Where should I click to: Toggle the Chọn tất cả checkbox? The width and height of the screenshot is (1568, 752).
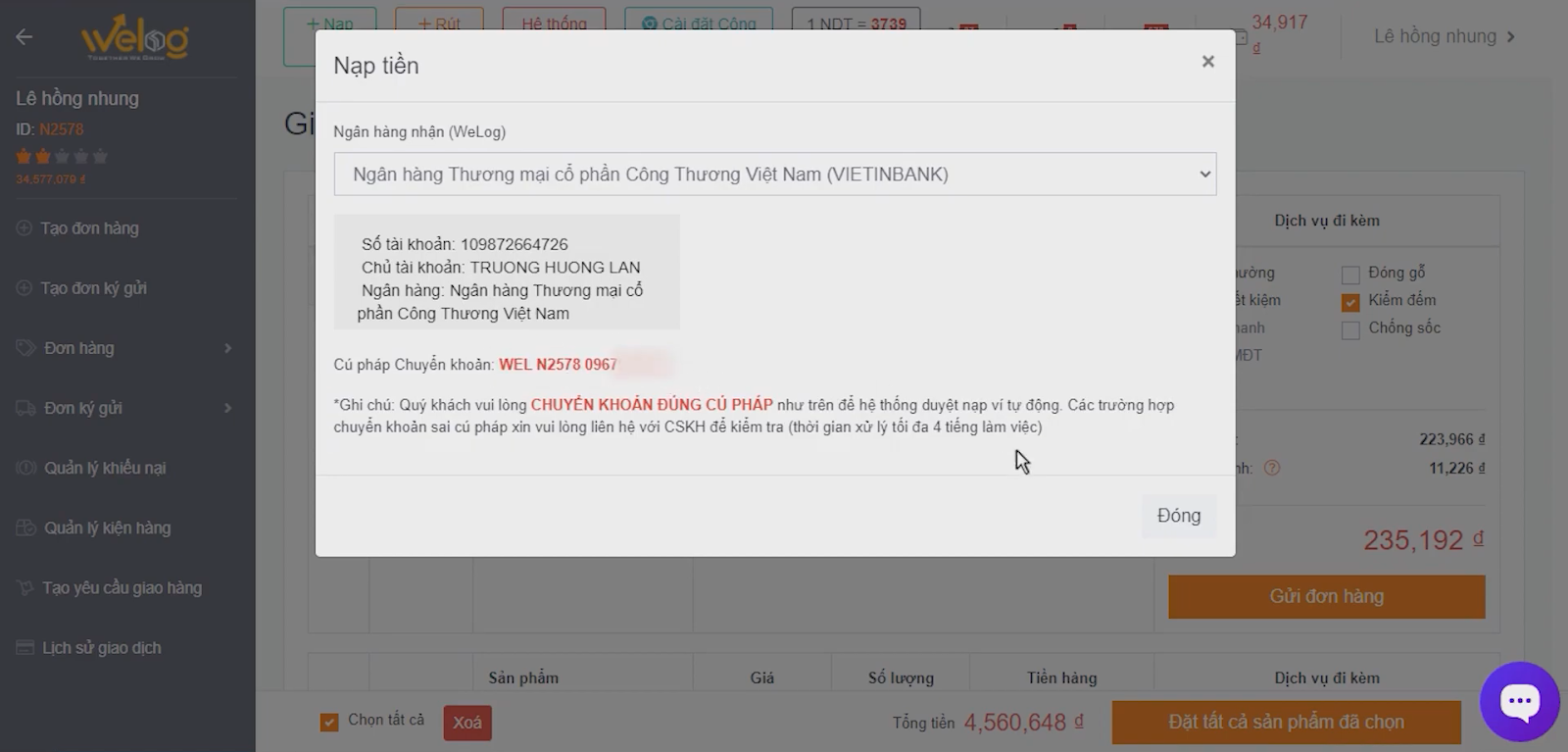coord(329,723)
